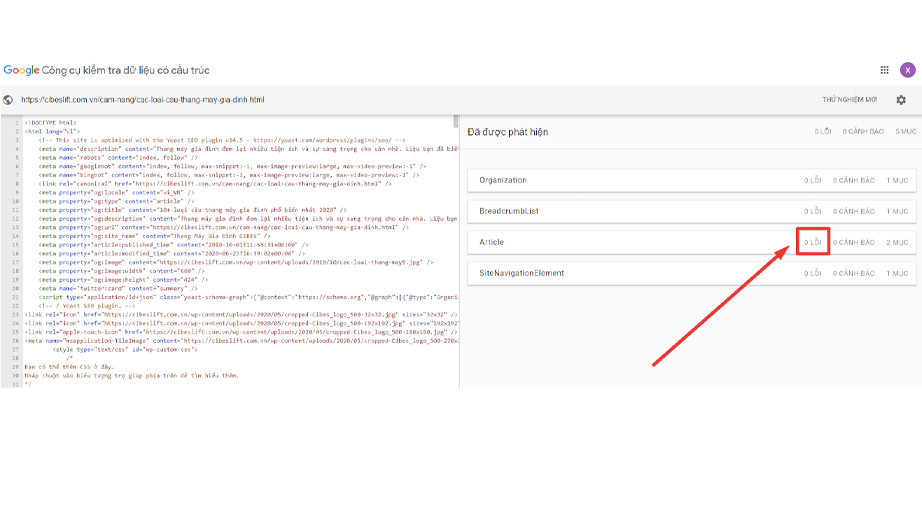Image resolution: width=922 pixels, height=513 pixels.
Task: Click THỬ NGHIỆM MỚI to start new test
Action: tap(849, 100)
